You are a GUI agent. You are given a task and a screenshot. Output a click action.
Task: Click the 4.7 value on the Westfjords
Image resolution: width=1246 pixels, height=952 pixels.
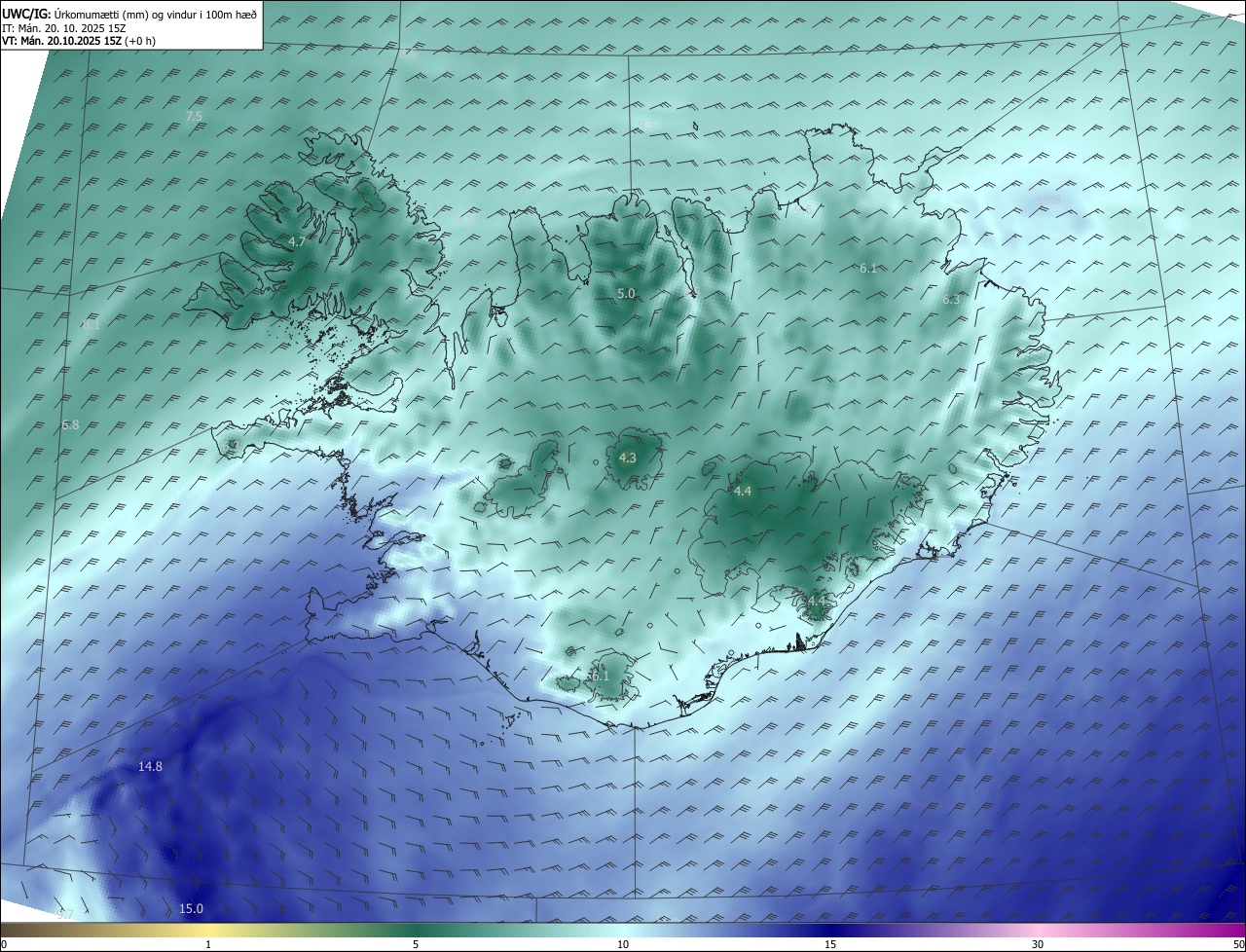(x=297, y=240)
